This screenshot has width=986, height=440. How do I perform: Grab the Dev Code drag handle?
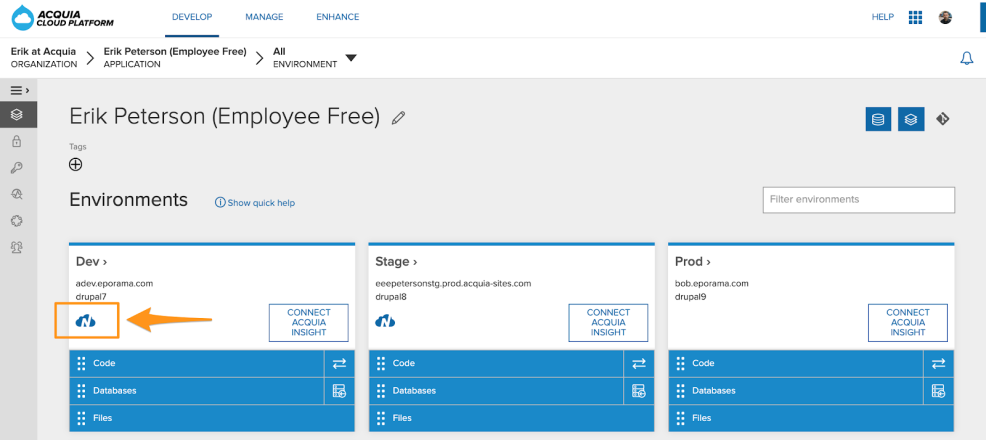[80, 363]
